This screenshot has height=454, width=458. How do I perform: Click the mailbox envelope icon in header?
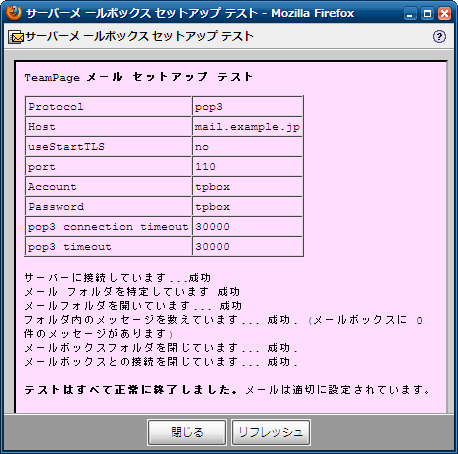[x=16, y=37]
